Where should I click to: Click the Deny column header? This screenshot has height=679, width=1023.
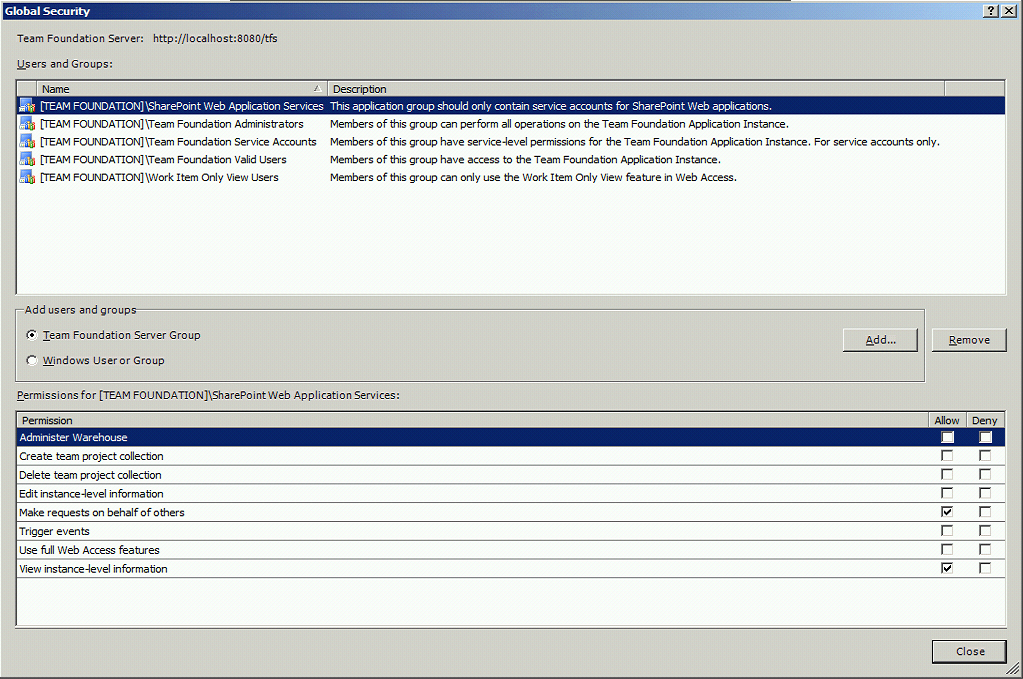[985, 420]
